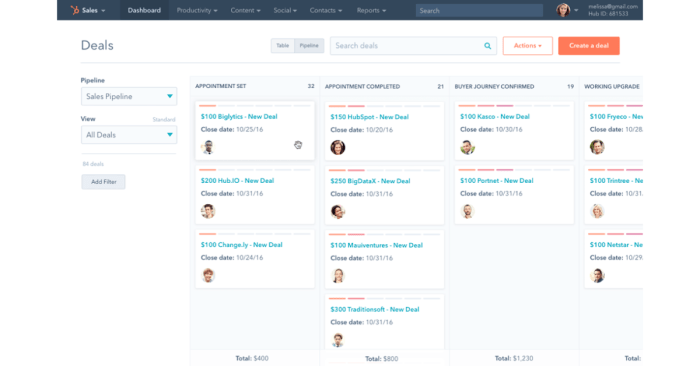
Task: Click the Total: $1,230 column footer
Action: tap(514, 358)
